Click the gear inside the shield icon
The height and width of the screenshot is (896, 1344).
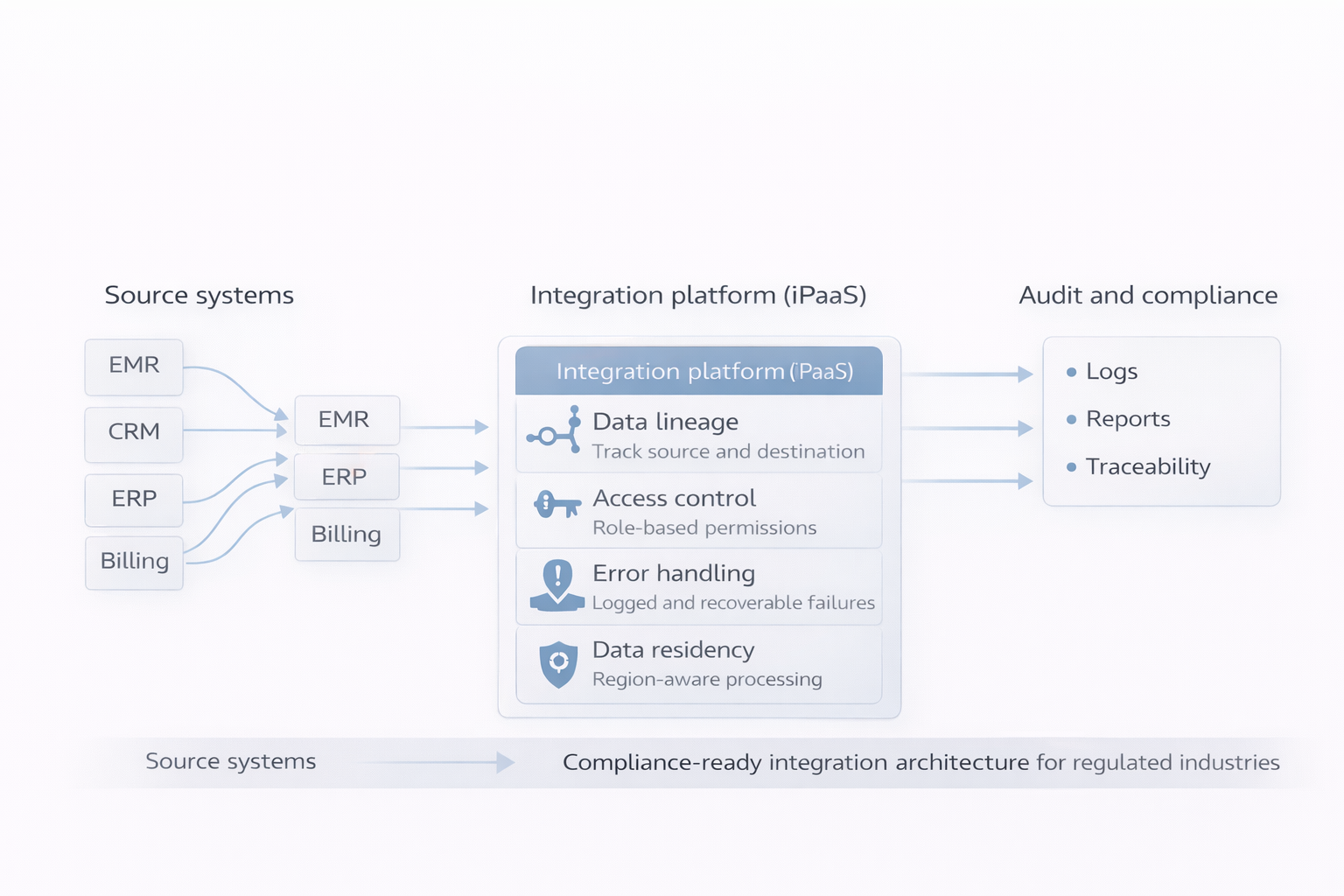(x=557, y=662)
